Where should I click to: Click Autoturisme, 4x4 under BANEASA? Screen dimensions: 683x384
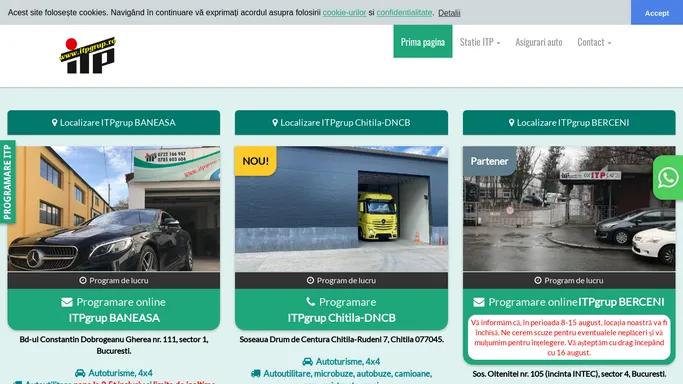120,373
